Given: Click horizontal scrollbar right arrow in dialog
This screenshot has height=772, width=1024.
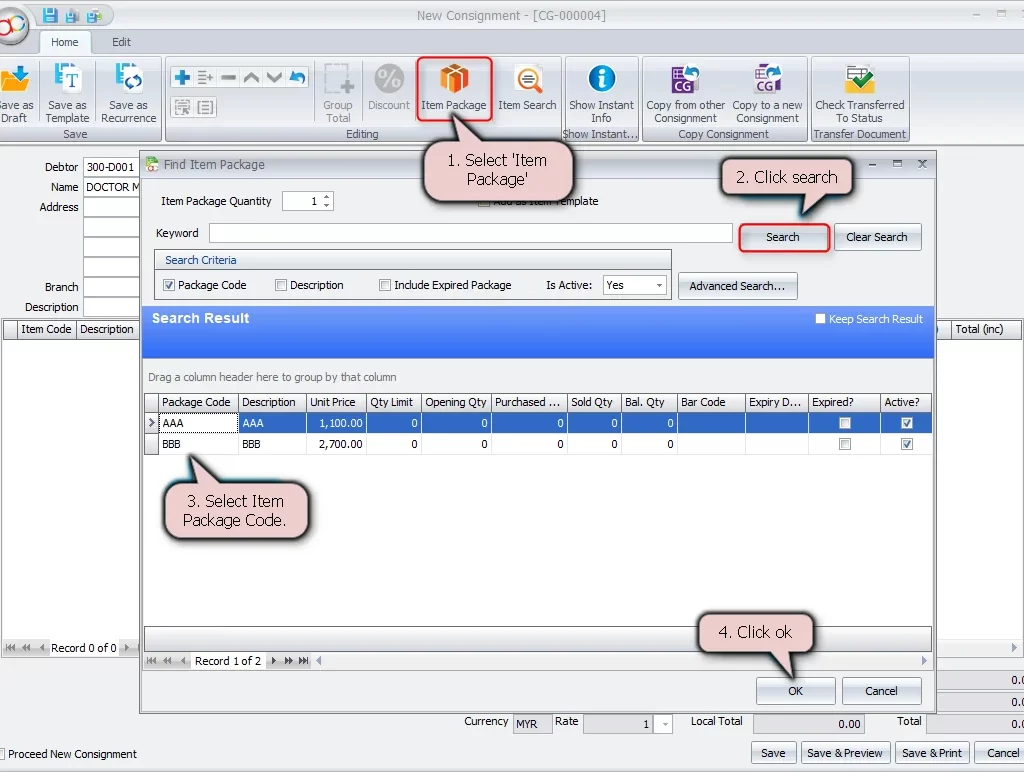Looking at the screenshot, I should tap(923, 661).
